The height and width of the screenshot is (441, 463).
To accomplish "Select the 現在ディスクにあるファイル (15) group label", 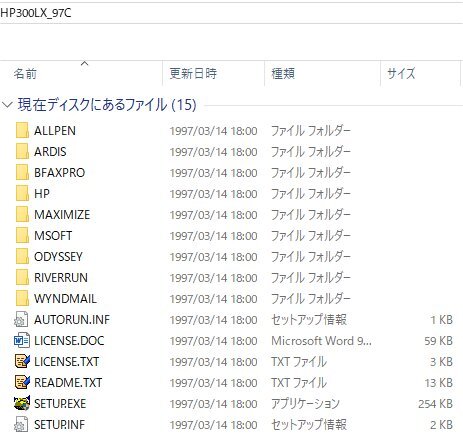I will 107,105.
